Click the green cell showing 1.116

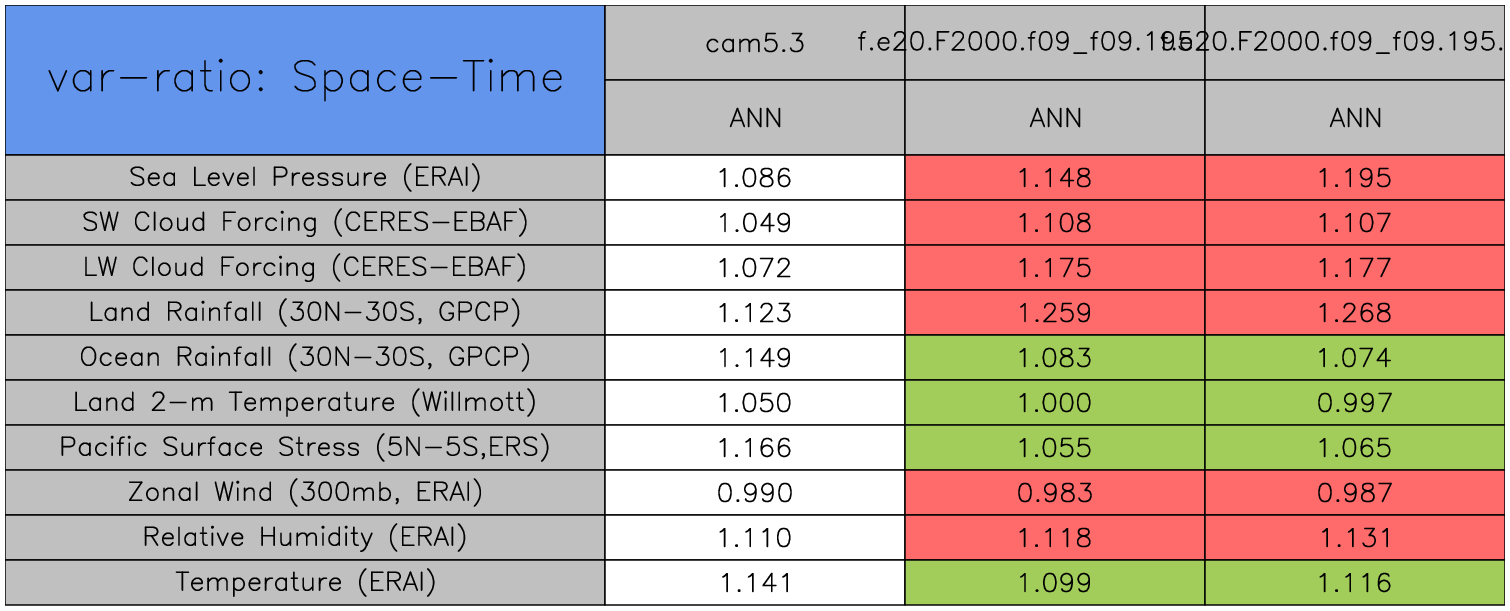(x=1355, y=583)
